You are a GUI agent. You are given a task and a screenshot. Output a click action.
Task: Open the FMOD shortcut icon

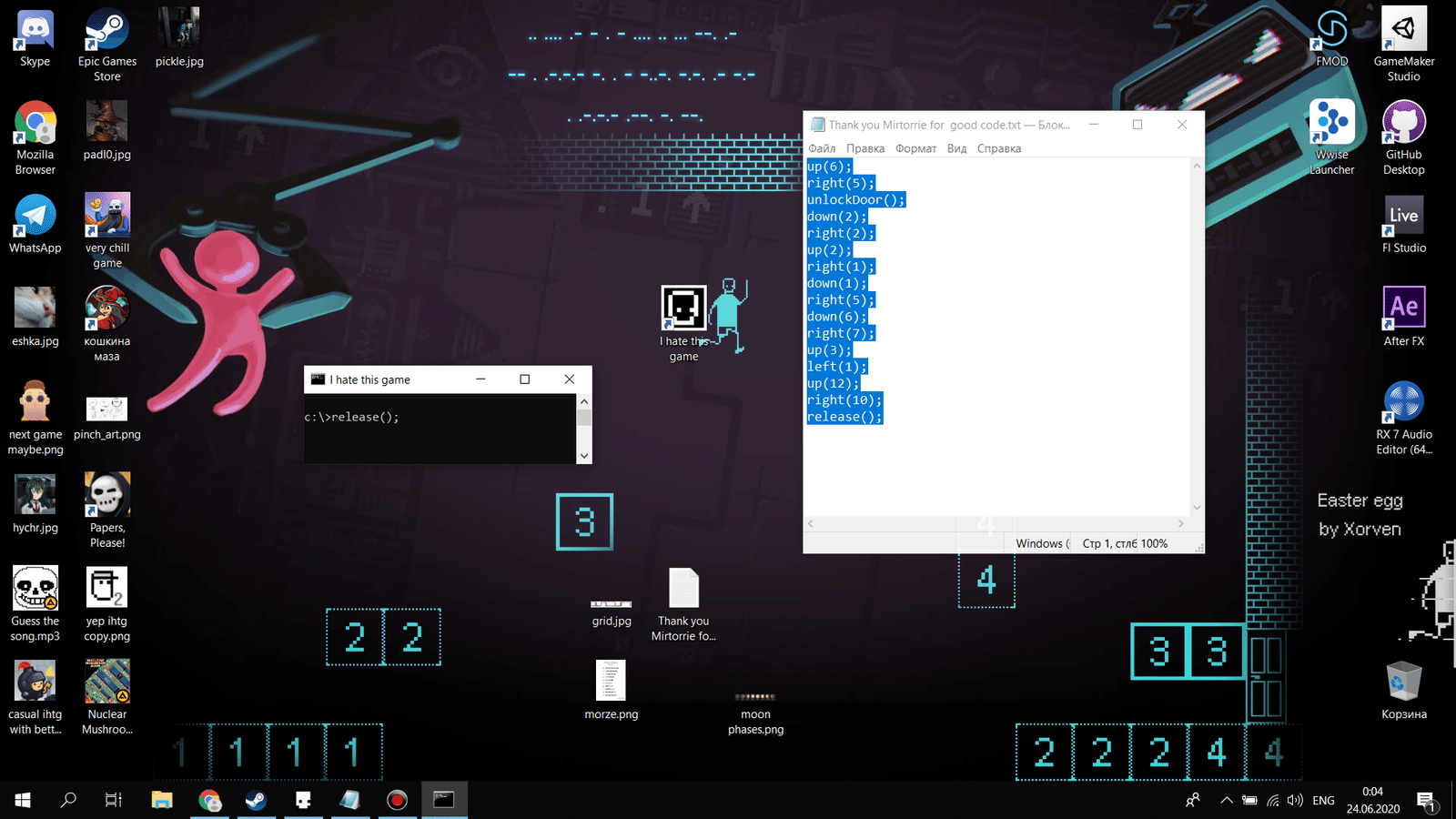click(1331, 38)
